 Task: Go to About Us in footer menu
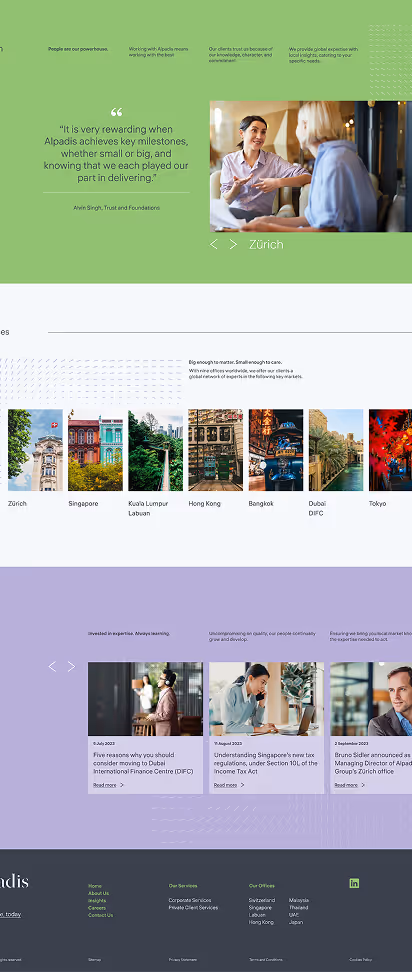tap(99, 893)
